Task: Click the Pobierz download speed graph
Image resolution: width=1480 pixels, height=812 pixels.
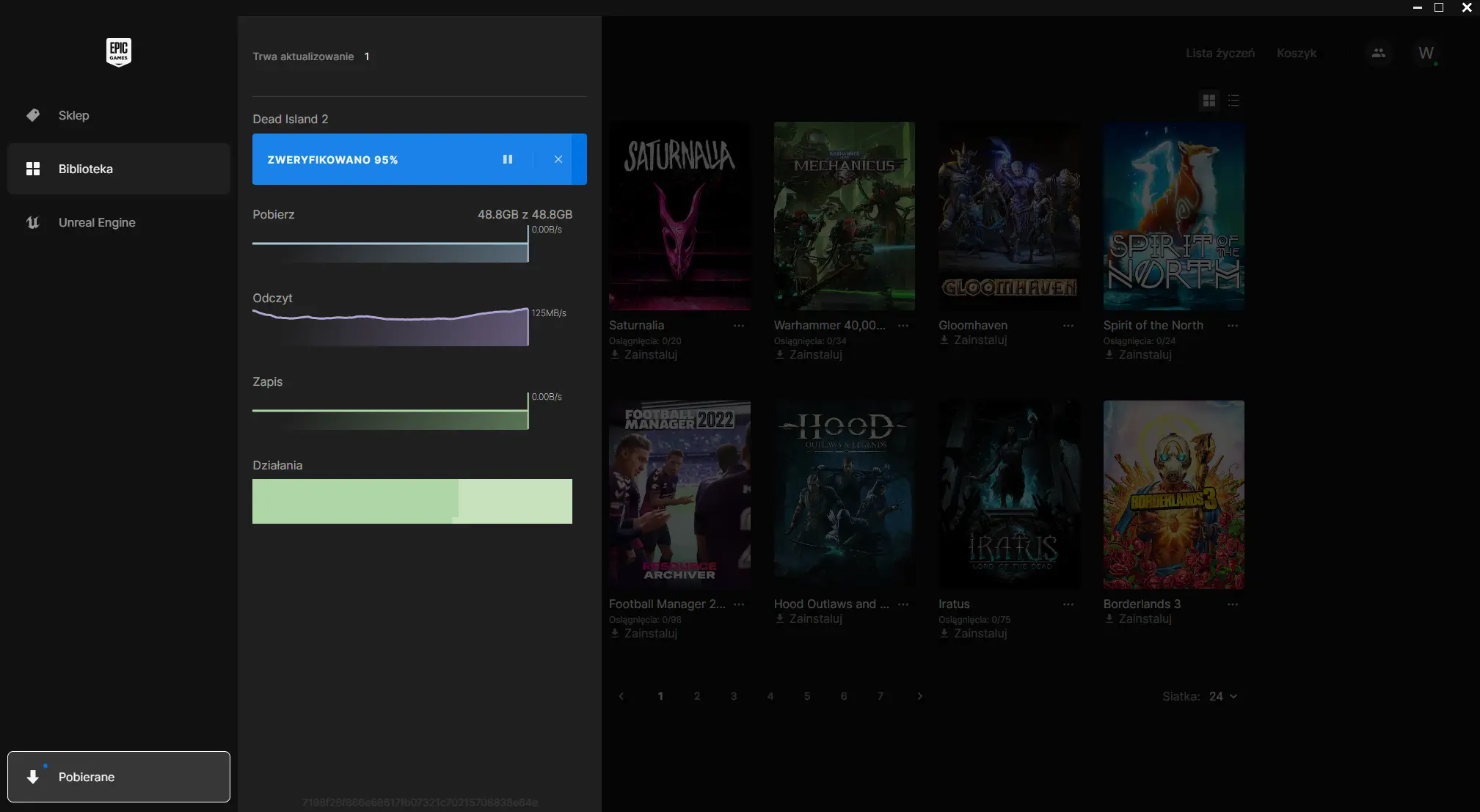Action: pos(390,244)
